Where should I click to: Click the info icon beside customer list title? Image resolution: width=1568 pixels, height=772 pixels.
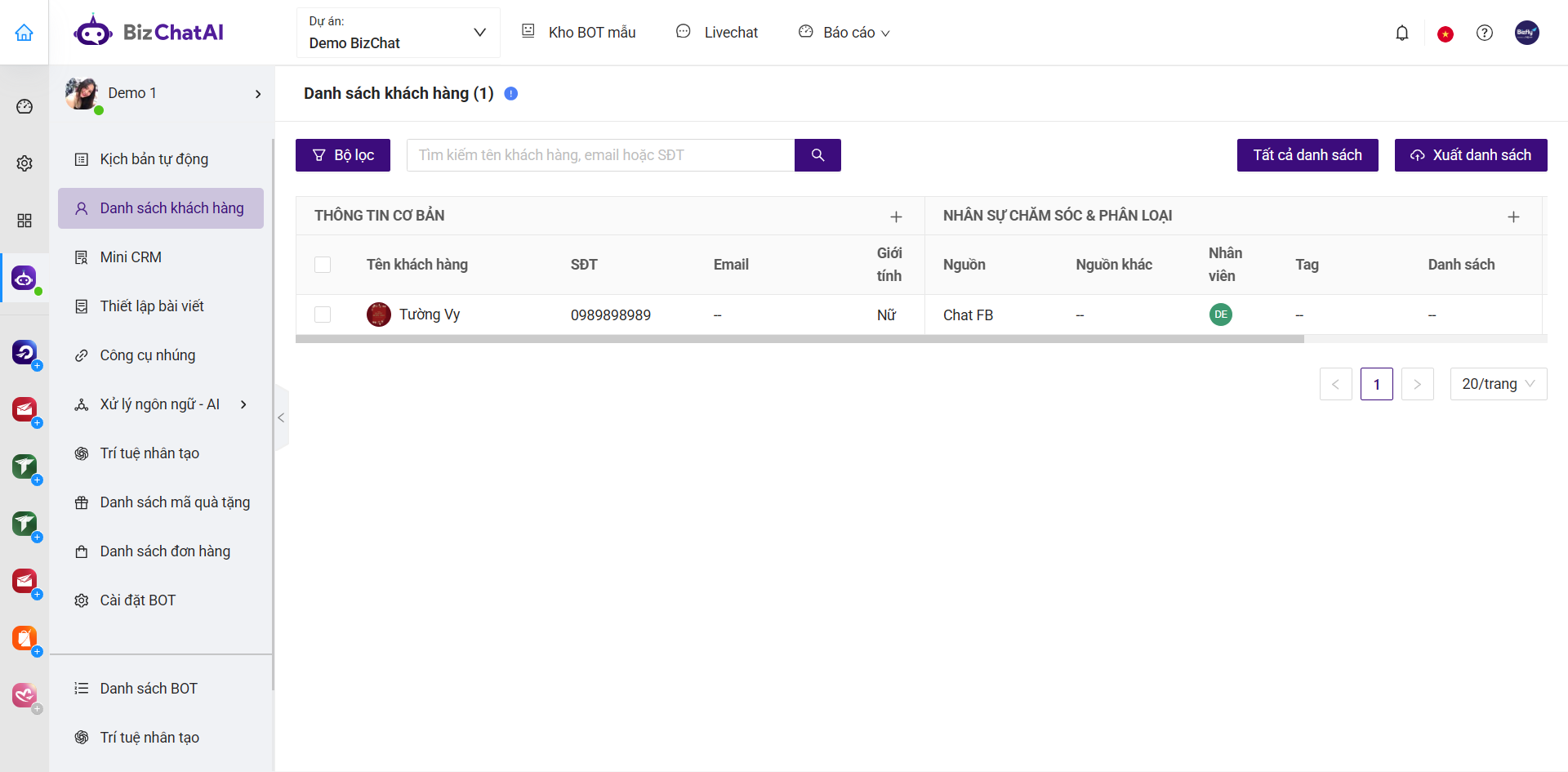[x=511, y=94]
